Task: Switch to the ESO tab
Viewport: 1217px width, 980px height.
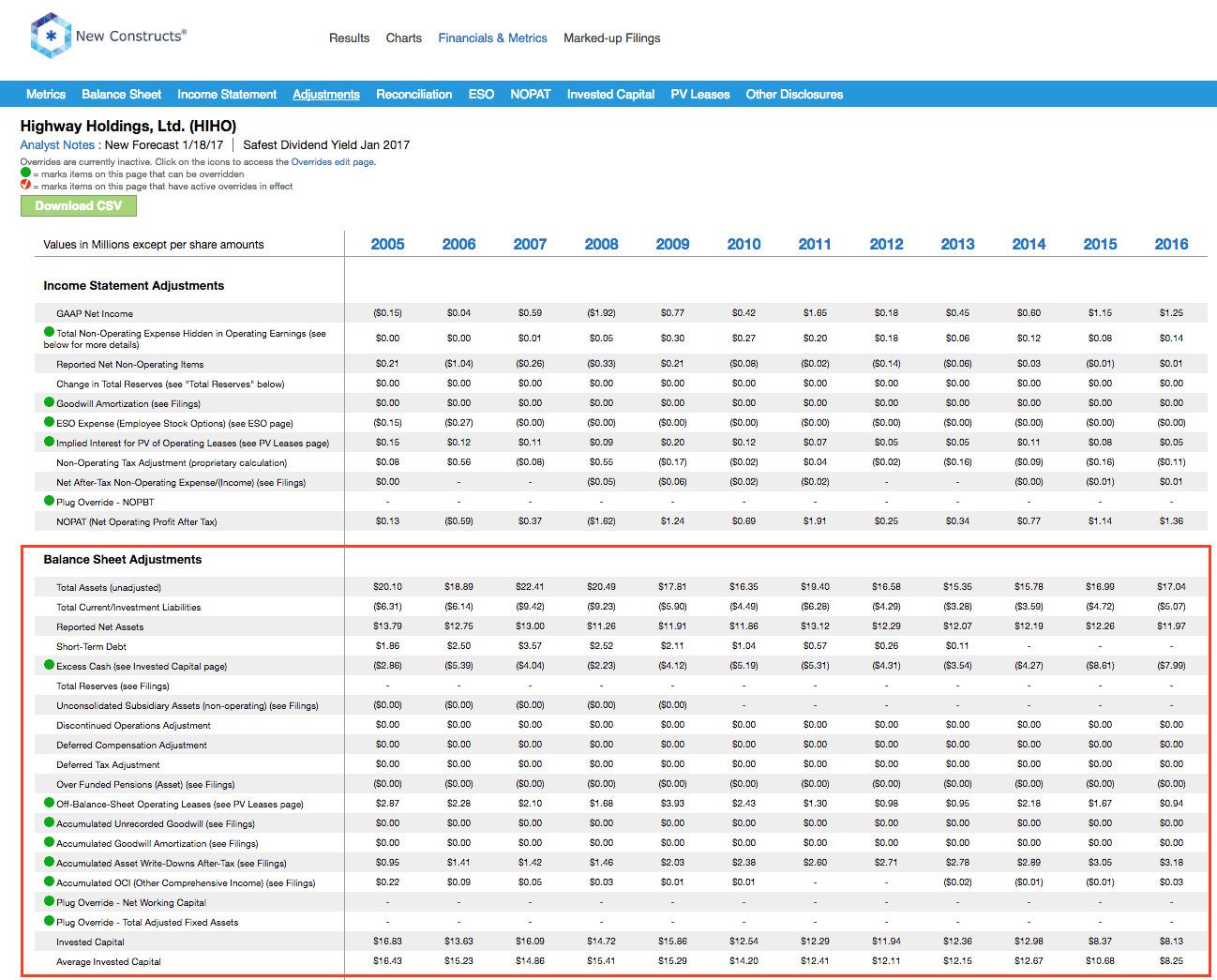Action: 481,95
